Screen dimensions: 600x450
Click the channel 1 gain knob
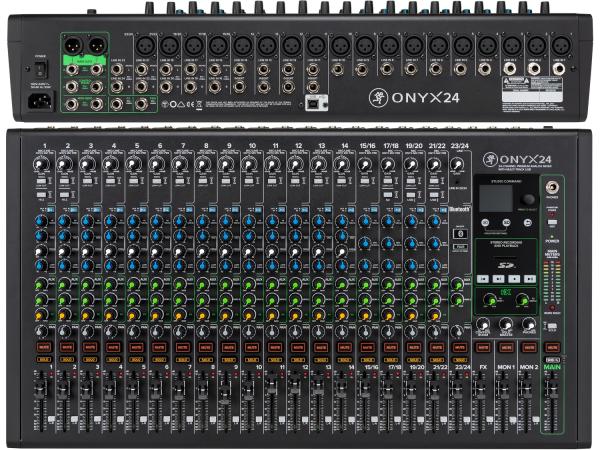43,166
